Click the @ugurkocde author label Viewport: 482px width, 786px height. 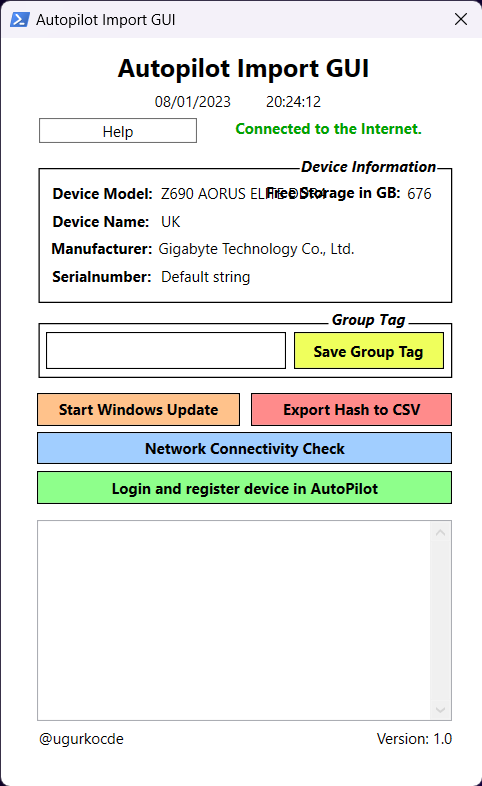click(x=81, y=739)
